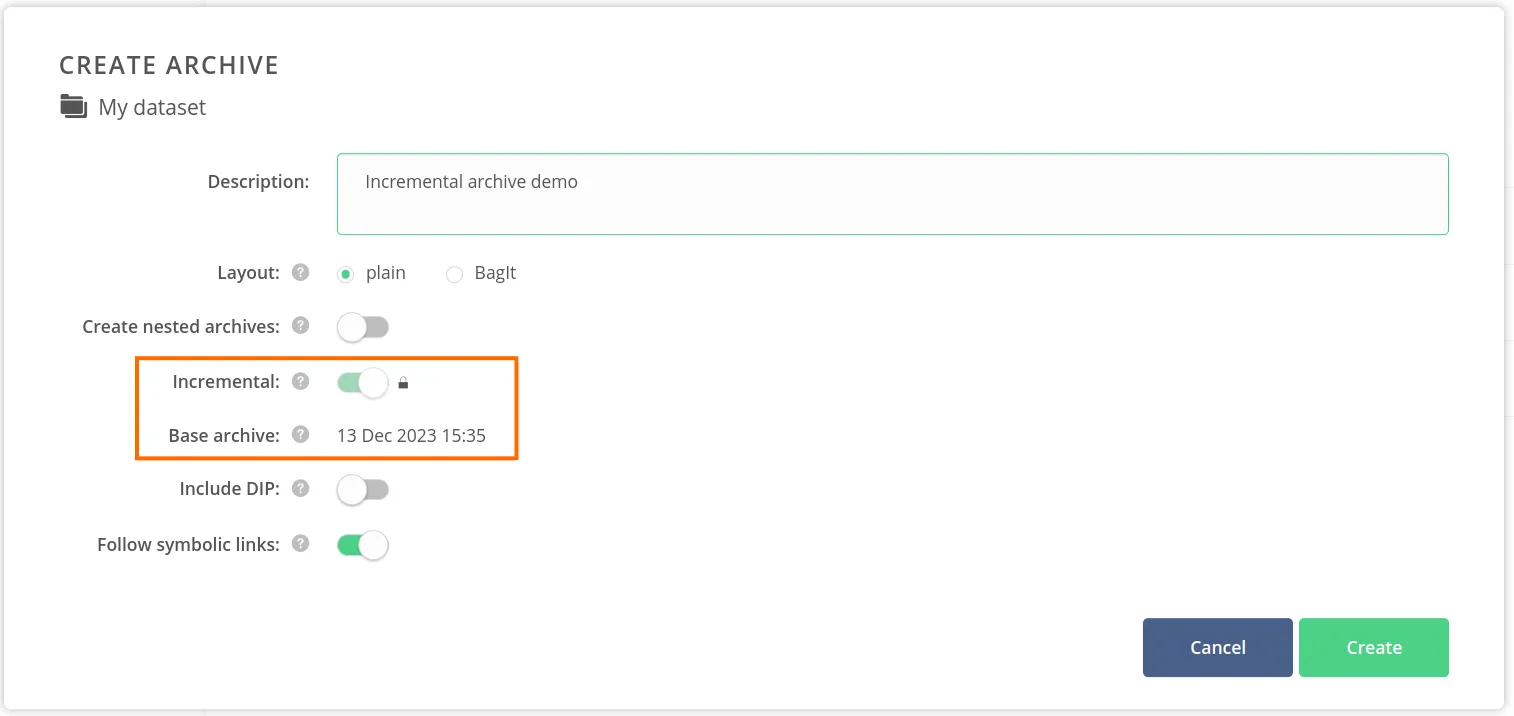Click the Include DIP help icon
The width and height of the screenshot is (1514, 716).
(x=300, y=489)
